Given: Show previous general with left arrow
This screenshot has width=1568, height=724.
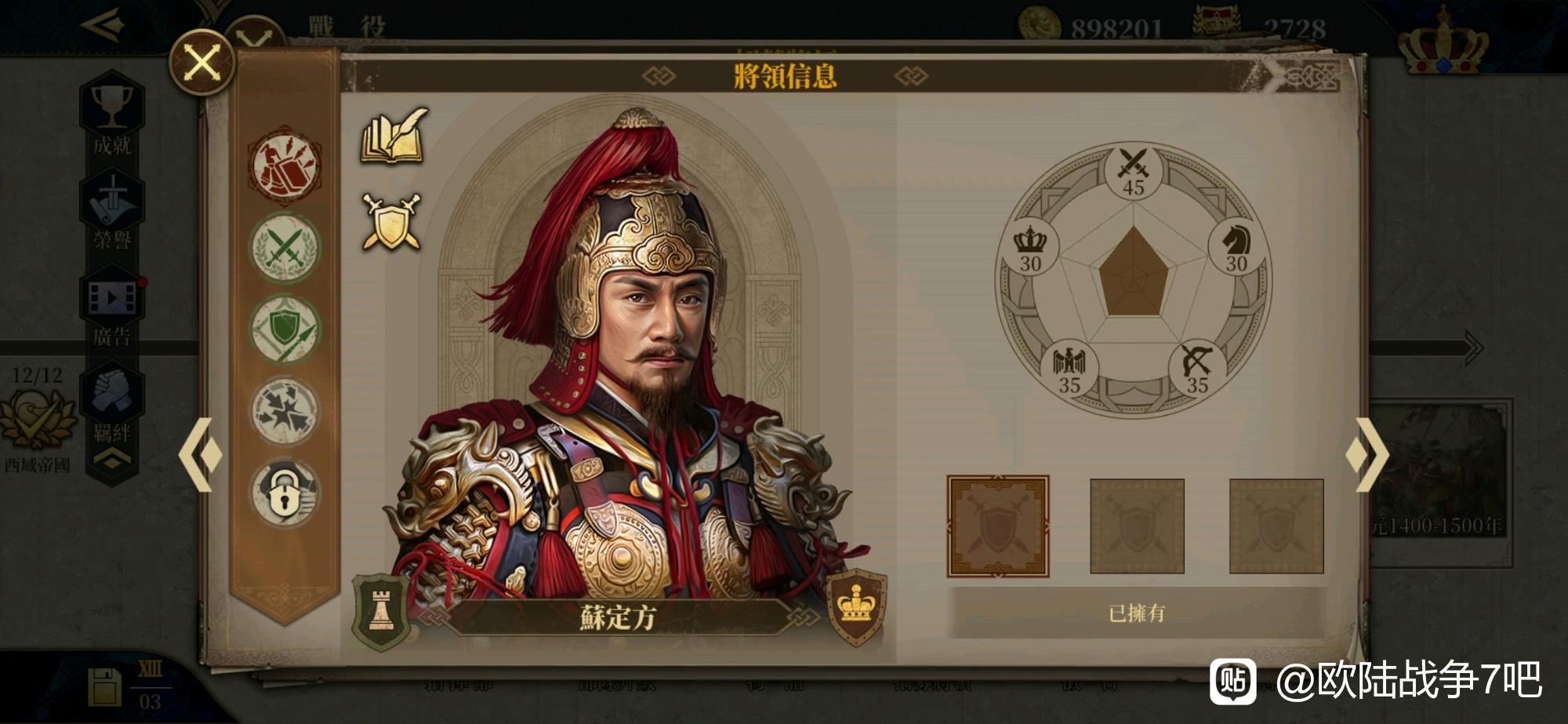Looking at the screenshot, I should 200,455.
